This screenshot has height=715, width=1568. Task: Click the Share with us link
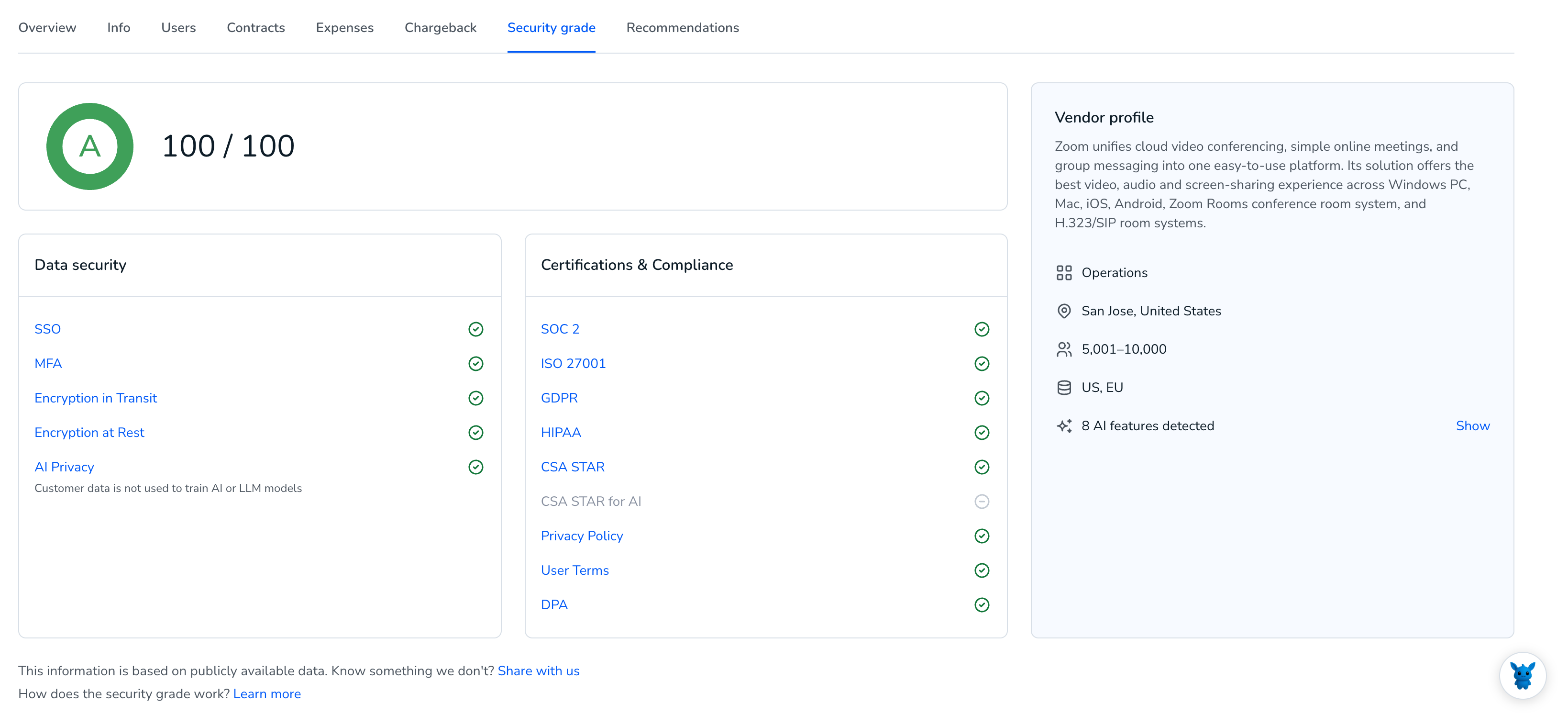click(539, 670)
